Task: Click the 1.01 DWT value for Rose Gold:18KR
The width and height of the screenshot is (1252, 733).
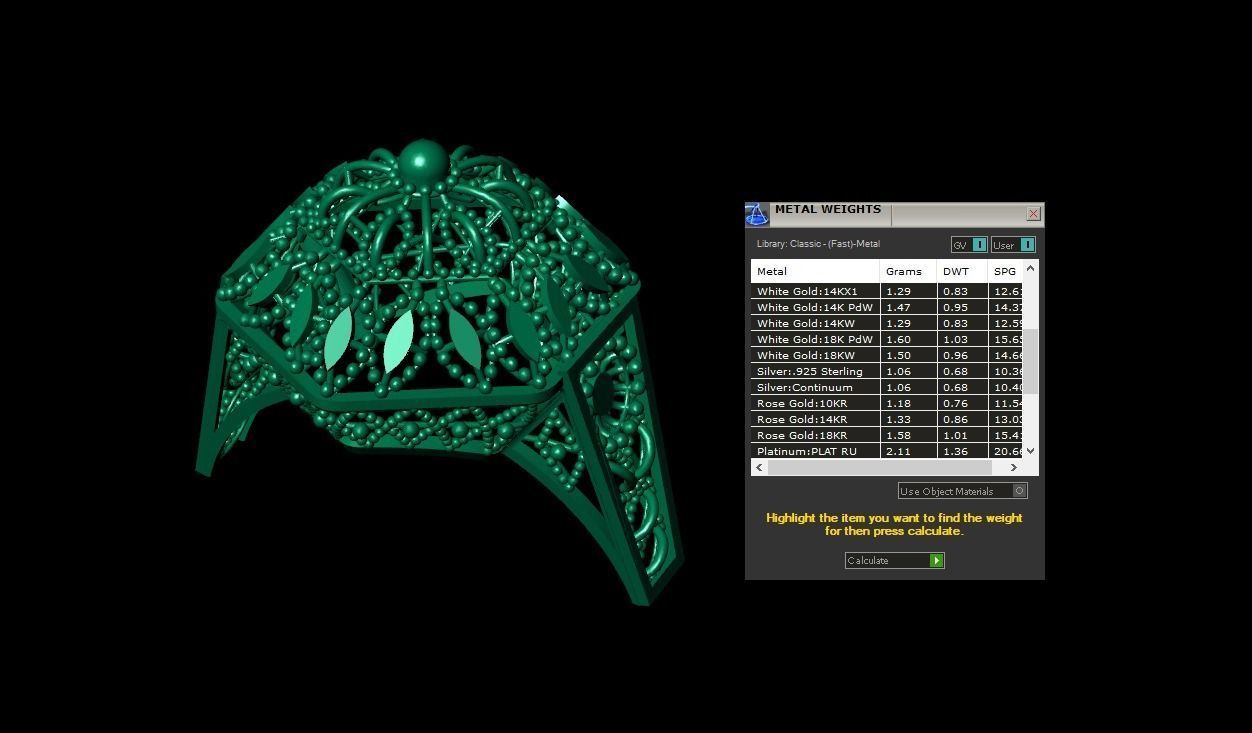Action: tap(955, 435)
